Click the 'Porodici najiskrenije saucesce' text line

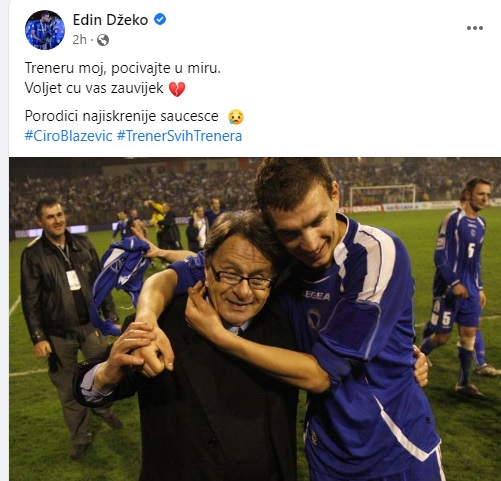pyautogui.click(x=122, y=116)
